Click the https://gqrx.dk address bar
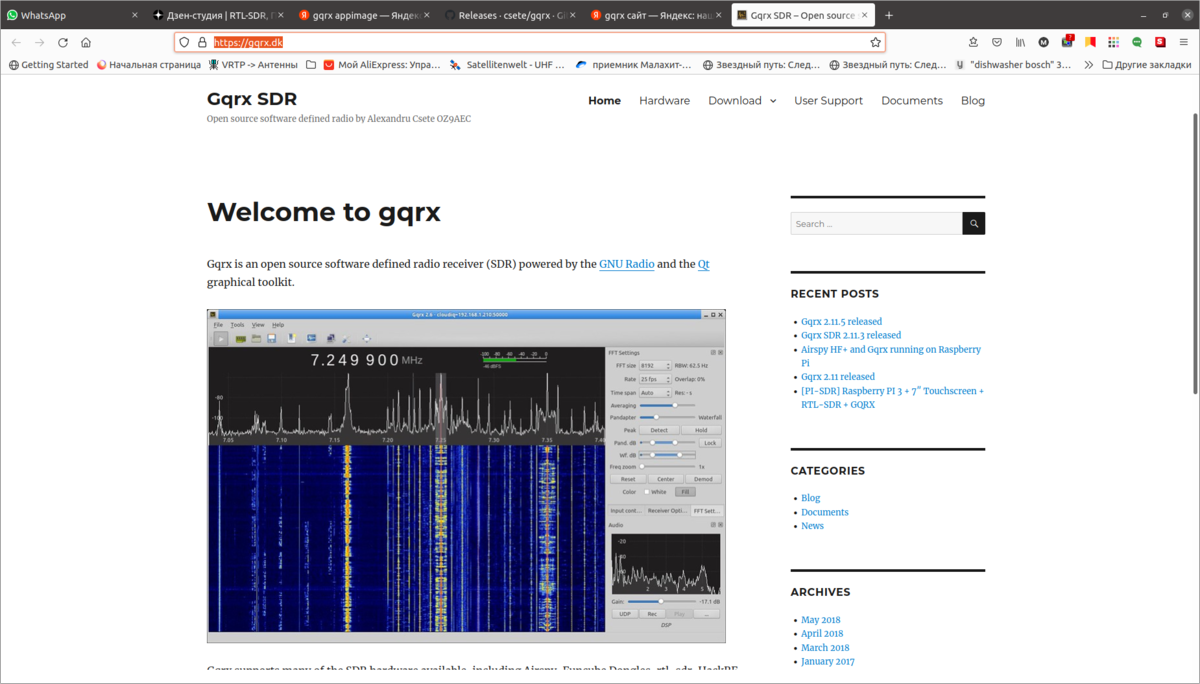 pyautogui.click(x=530, y=42)
